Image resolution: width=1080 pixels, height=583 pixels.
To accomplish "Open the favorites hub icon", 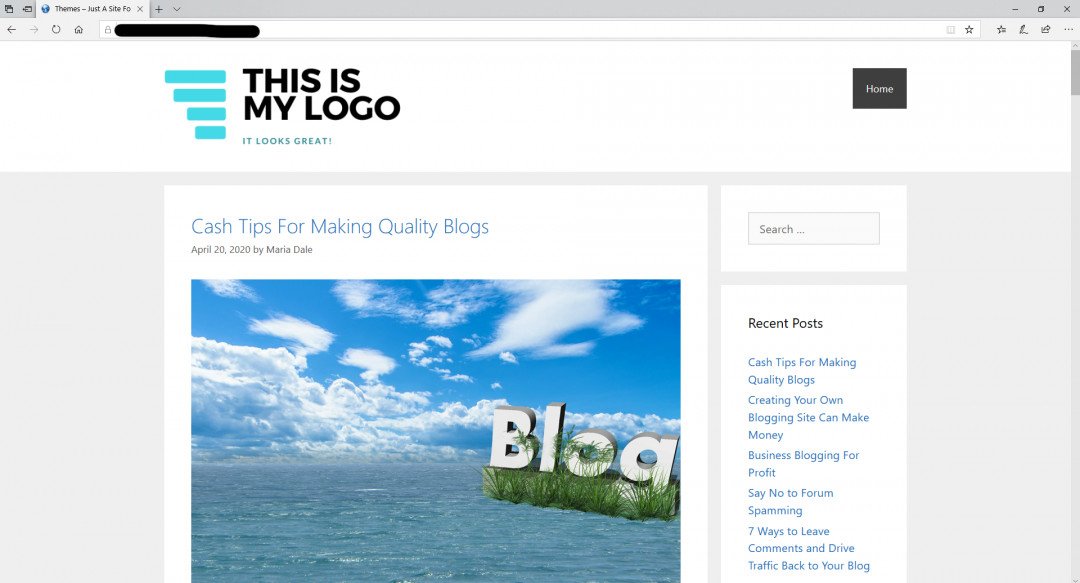I will click(x=1001, y=30).
